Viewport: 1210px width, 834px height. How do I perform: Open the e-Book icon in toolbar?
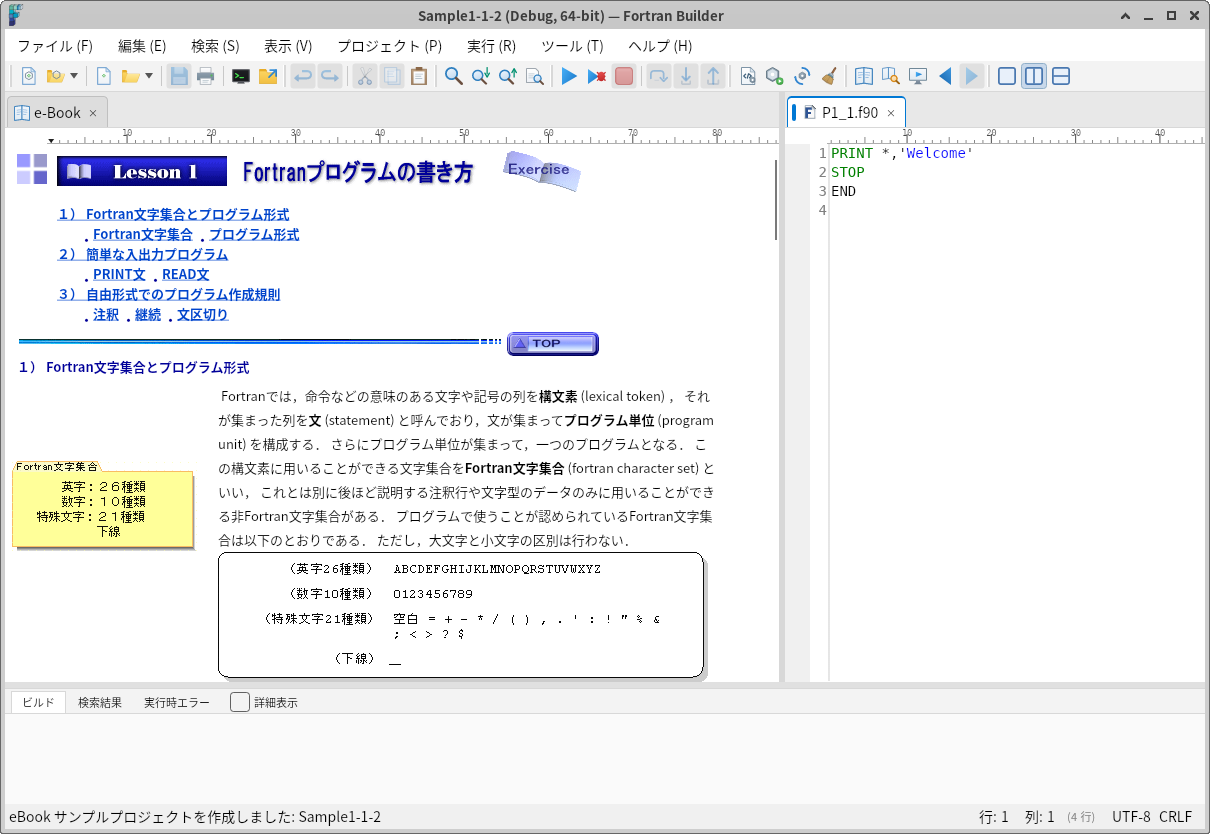coord(864,76)
